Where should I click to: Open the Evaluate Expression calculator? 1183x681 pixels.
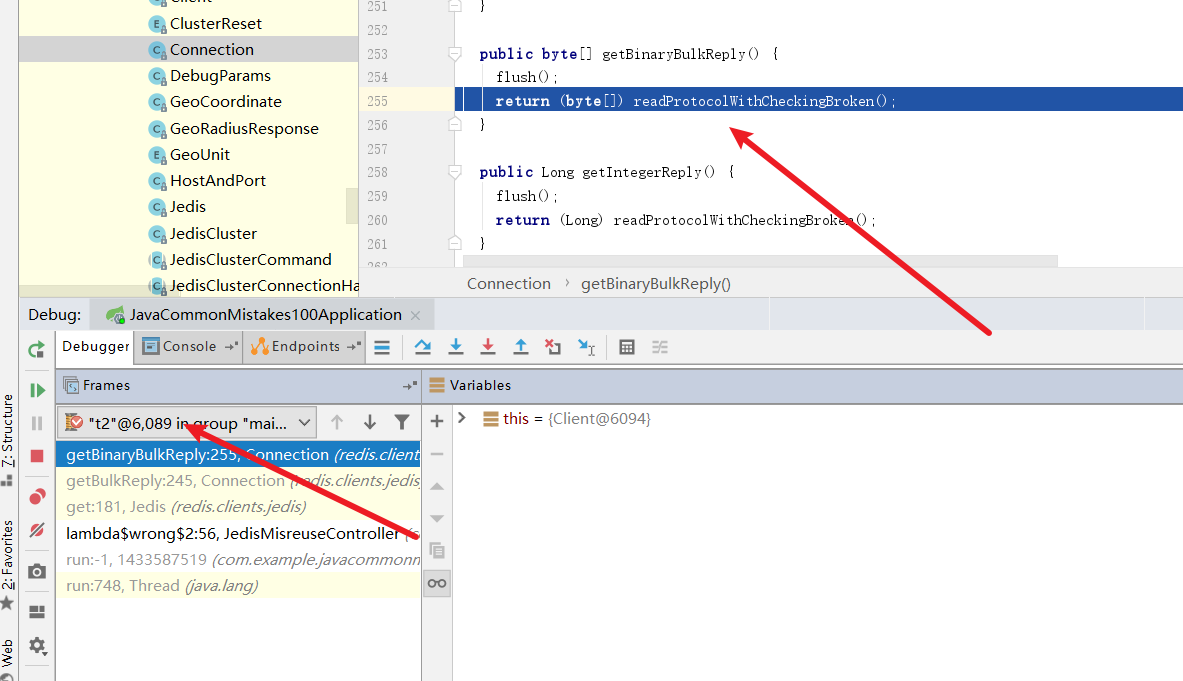pos(627,347)
